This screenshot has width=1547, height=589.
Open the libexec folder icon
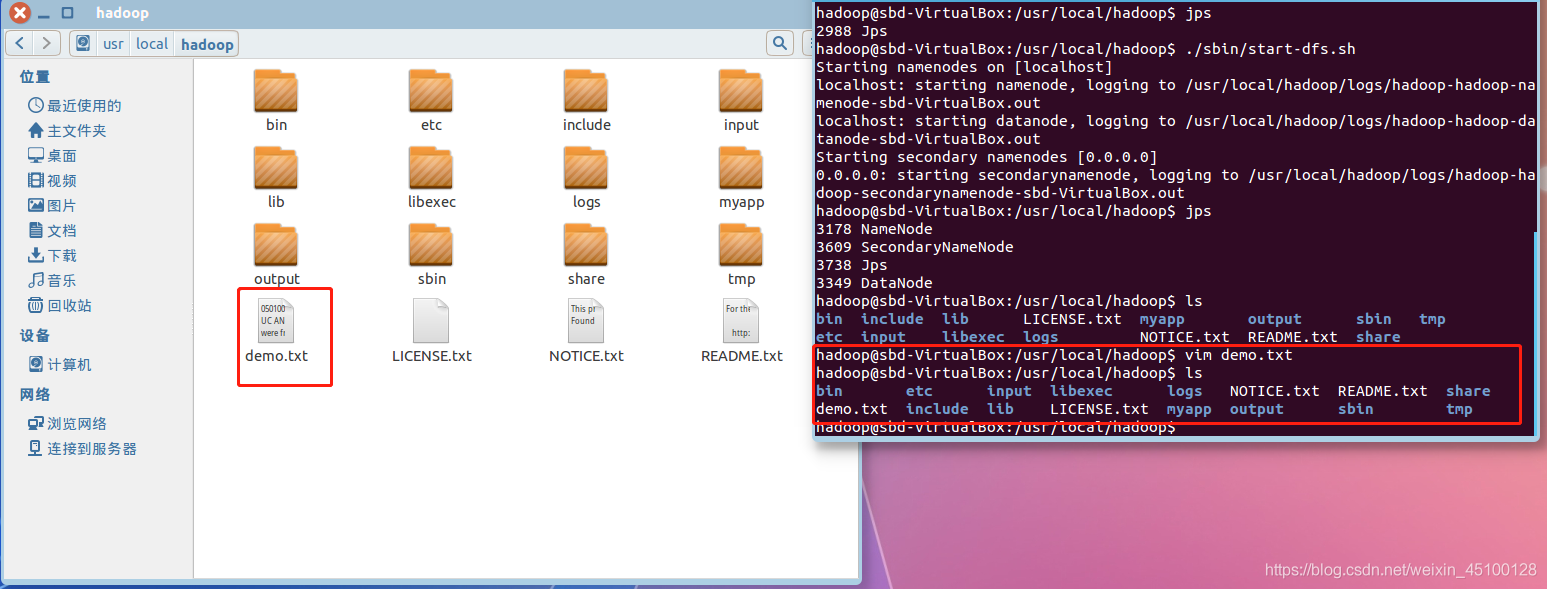pos(431,168)
